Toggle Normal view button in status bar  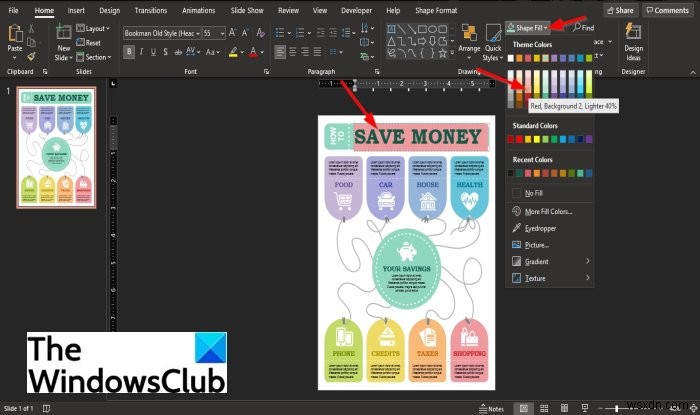524,408
